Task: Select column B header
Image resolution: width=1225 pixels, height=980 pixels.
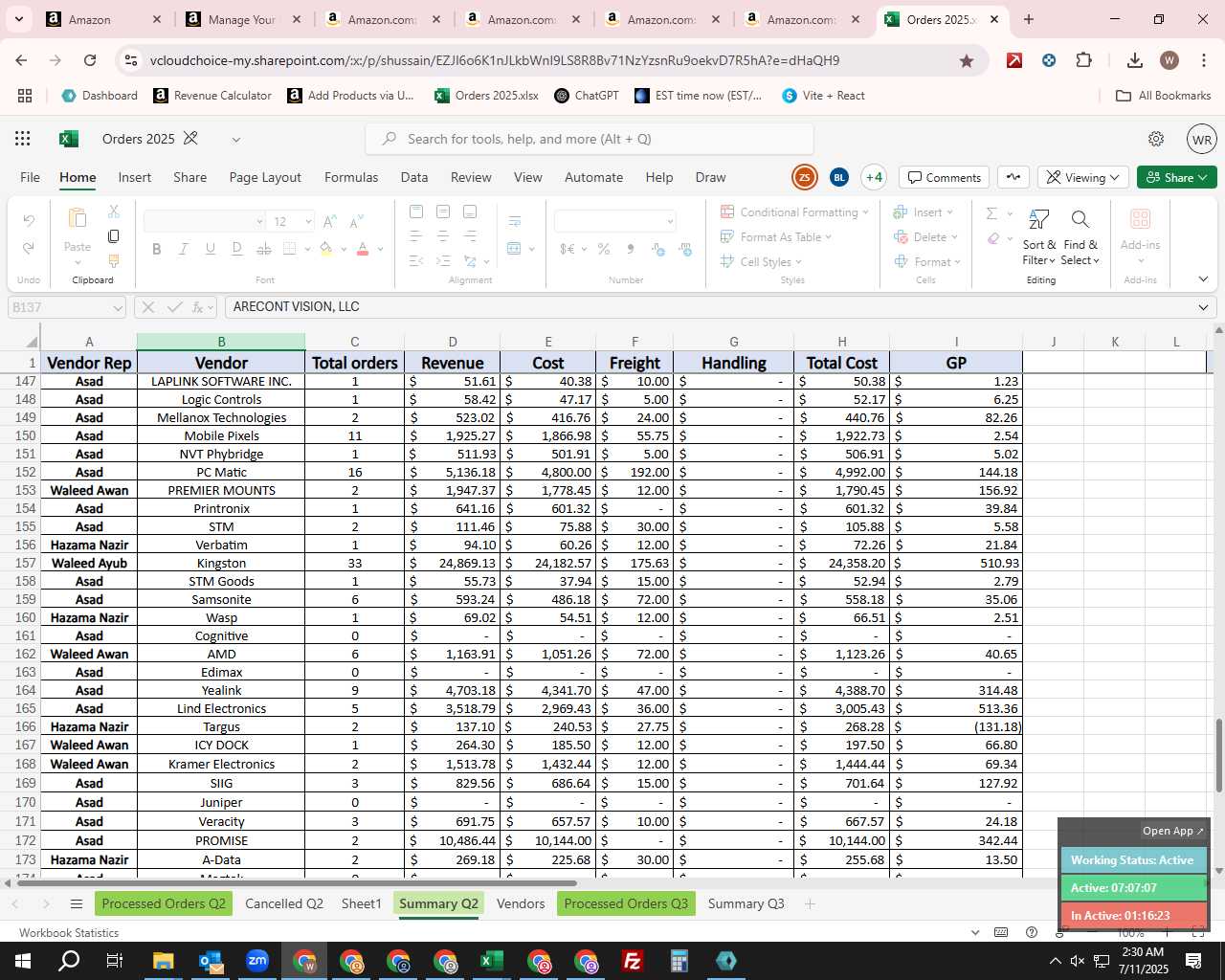Action: point(221,342)
